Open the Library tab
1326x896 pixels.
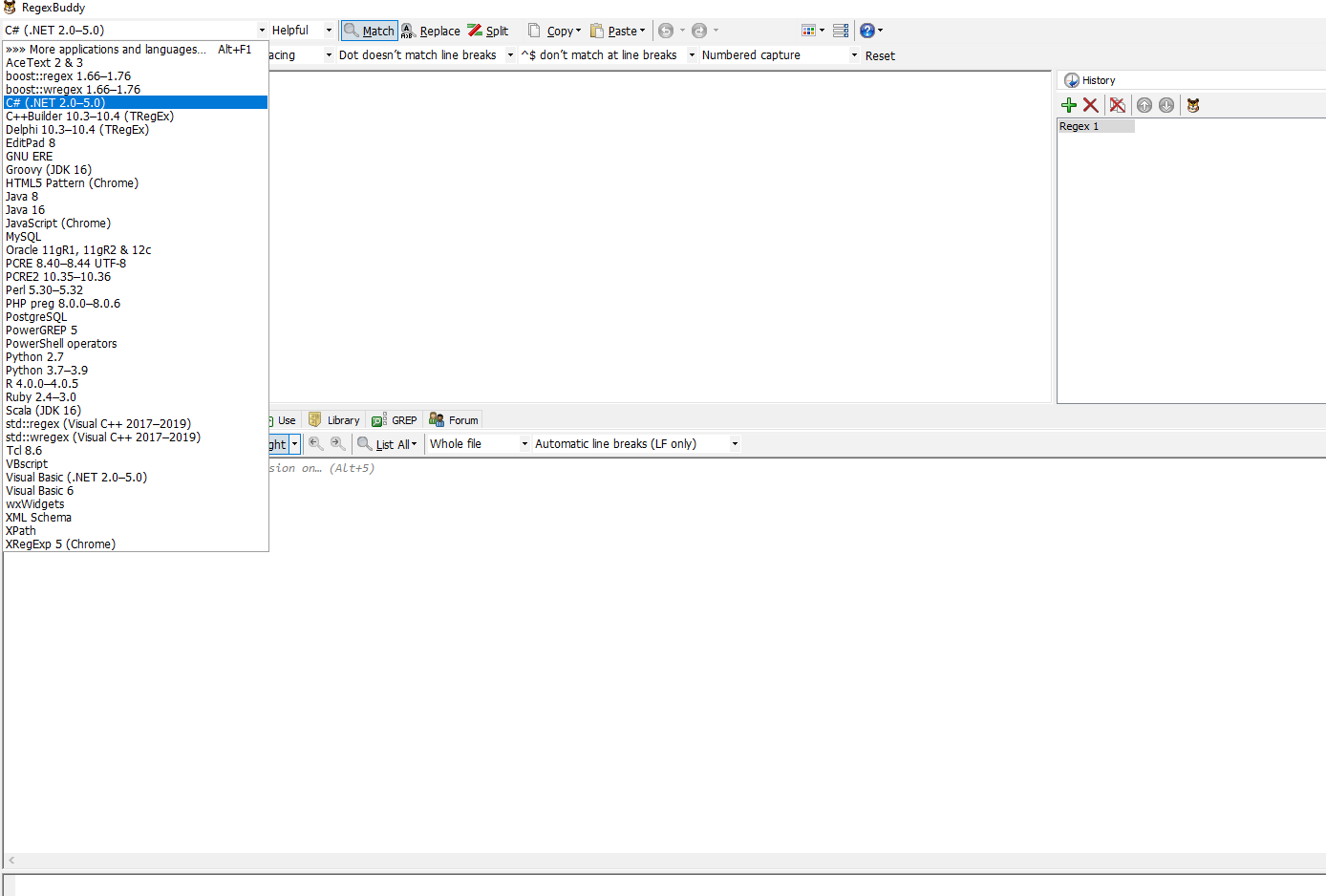(334, 420)
